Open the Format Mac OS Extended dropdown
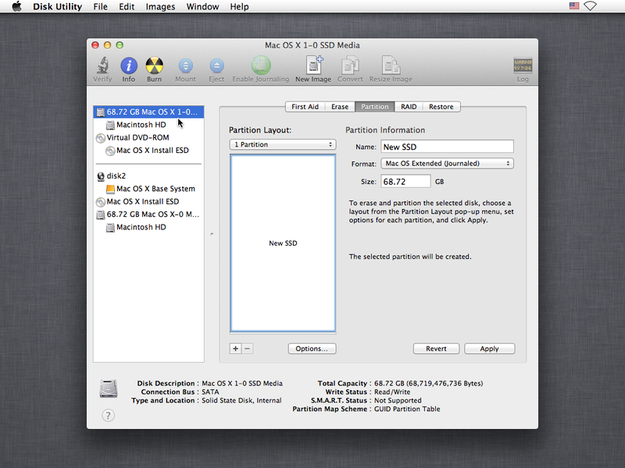Screen dimensions: 625x468 point(447,163)
